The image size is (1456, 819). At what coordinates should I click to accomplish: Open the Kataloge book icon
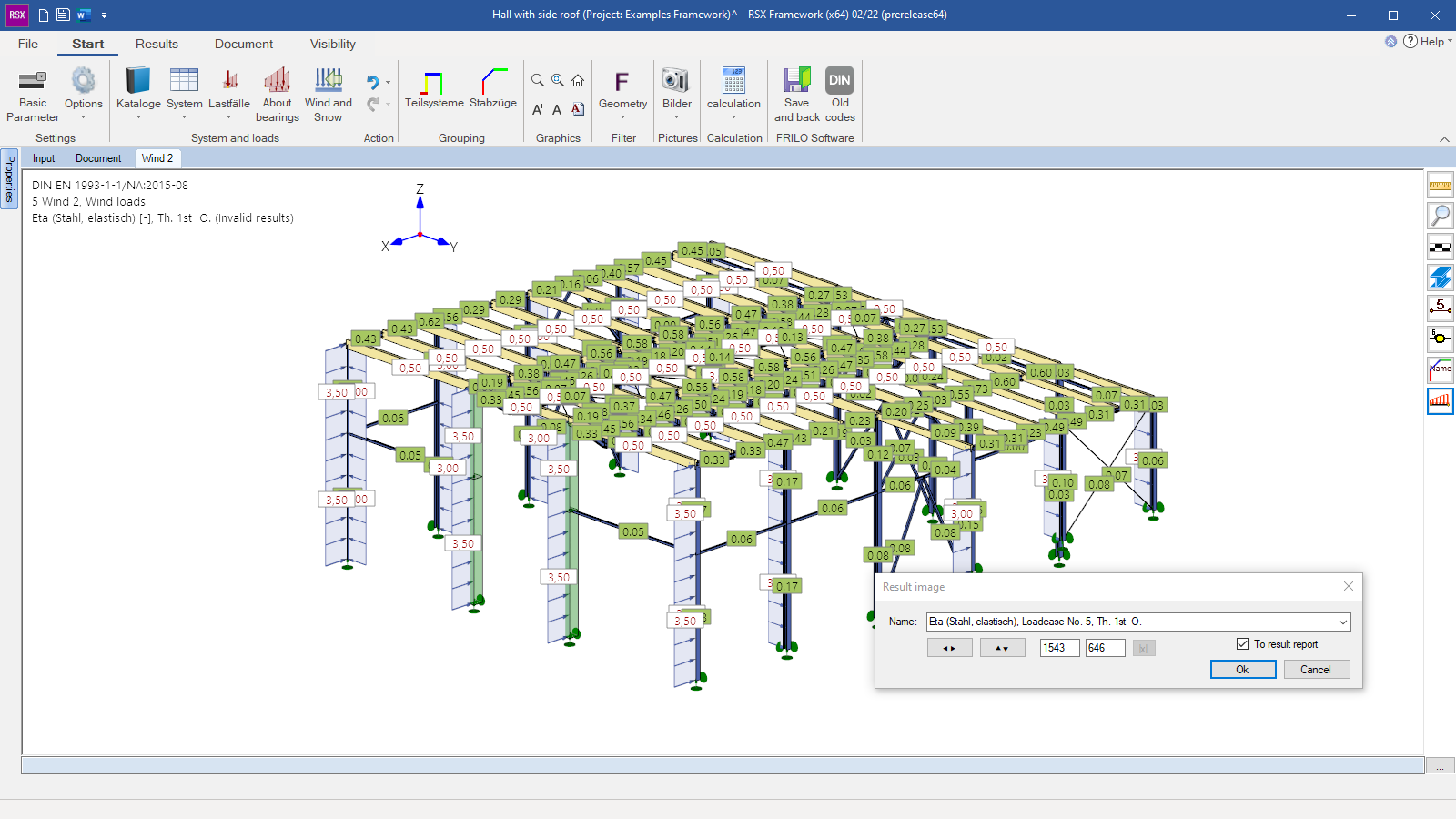(x=138, y=87)
